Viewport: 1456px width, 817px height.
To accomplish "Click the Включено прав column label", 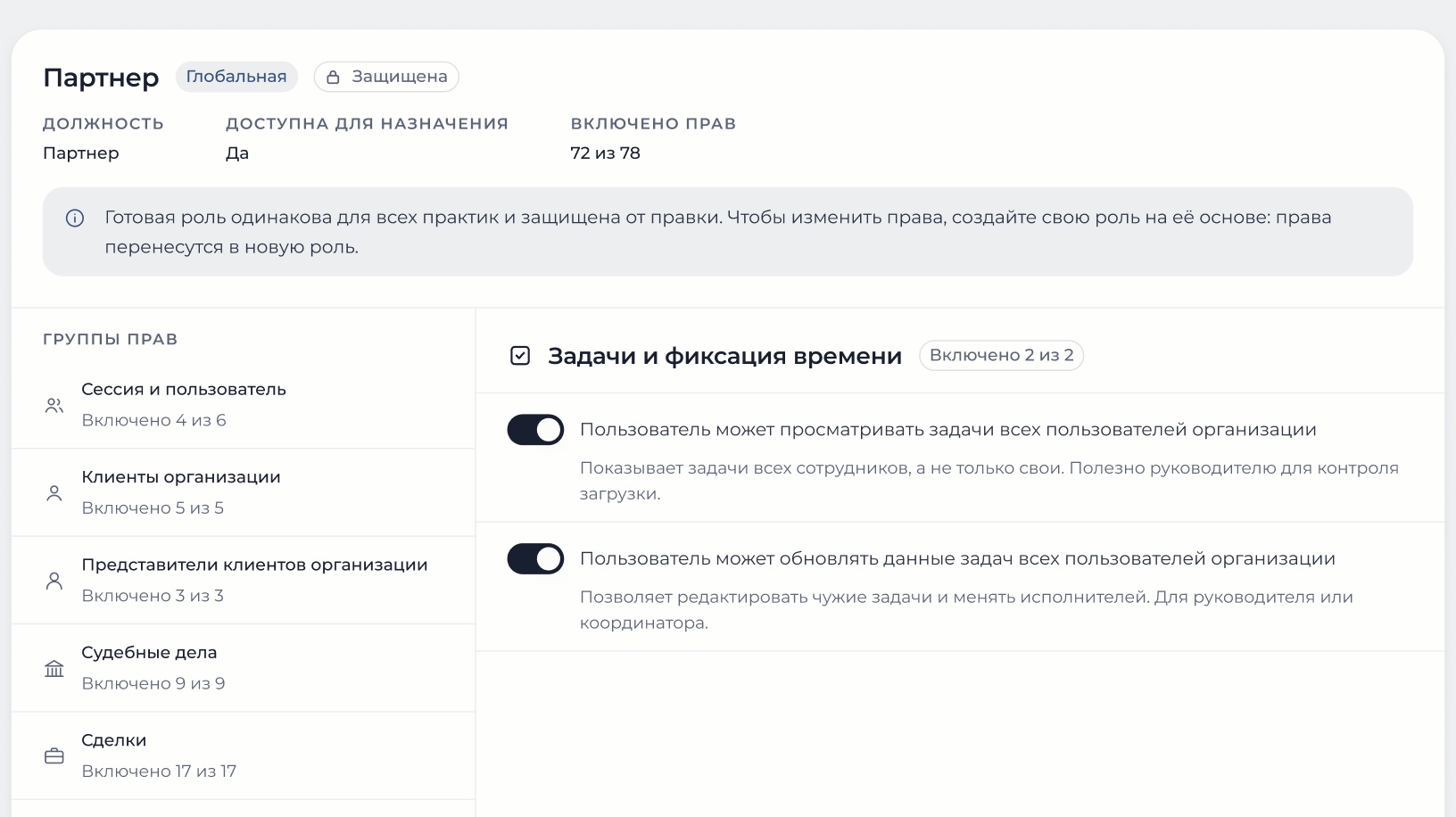I will 653,124.
